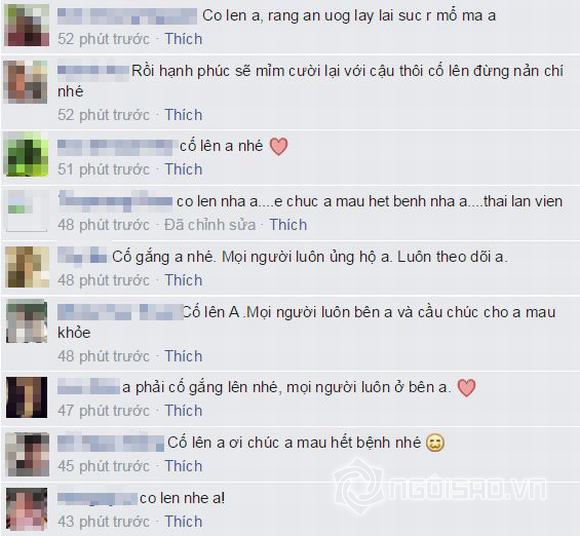Click Thích under 'chúc a mau hết bệnh nhé'
580x536 pixels.
183,466
